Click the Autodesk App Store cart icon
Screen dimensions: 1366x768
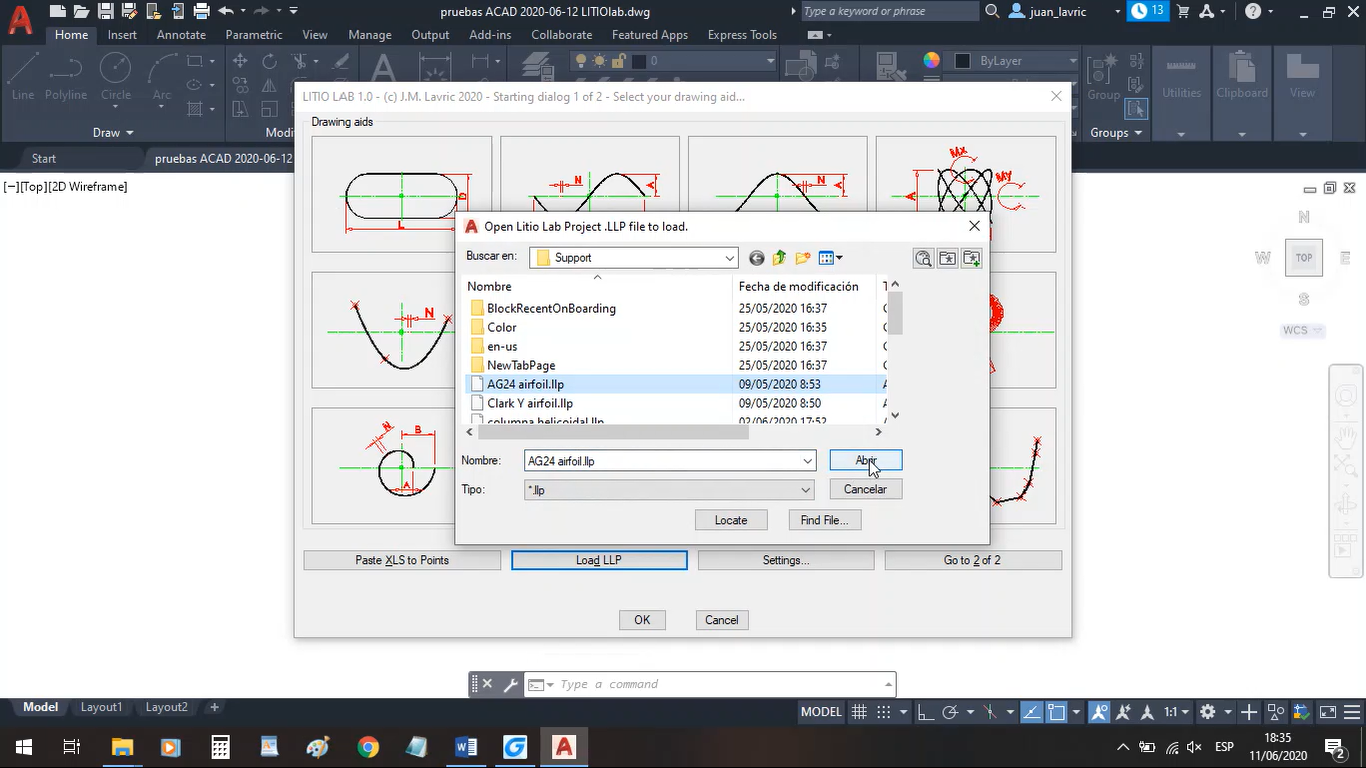tap(1185, 11)
